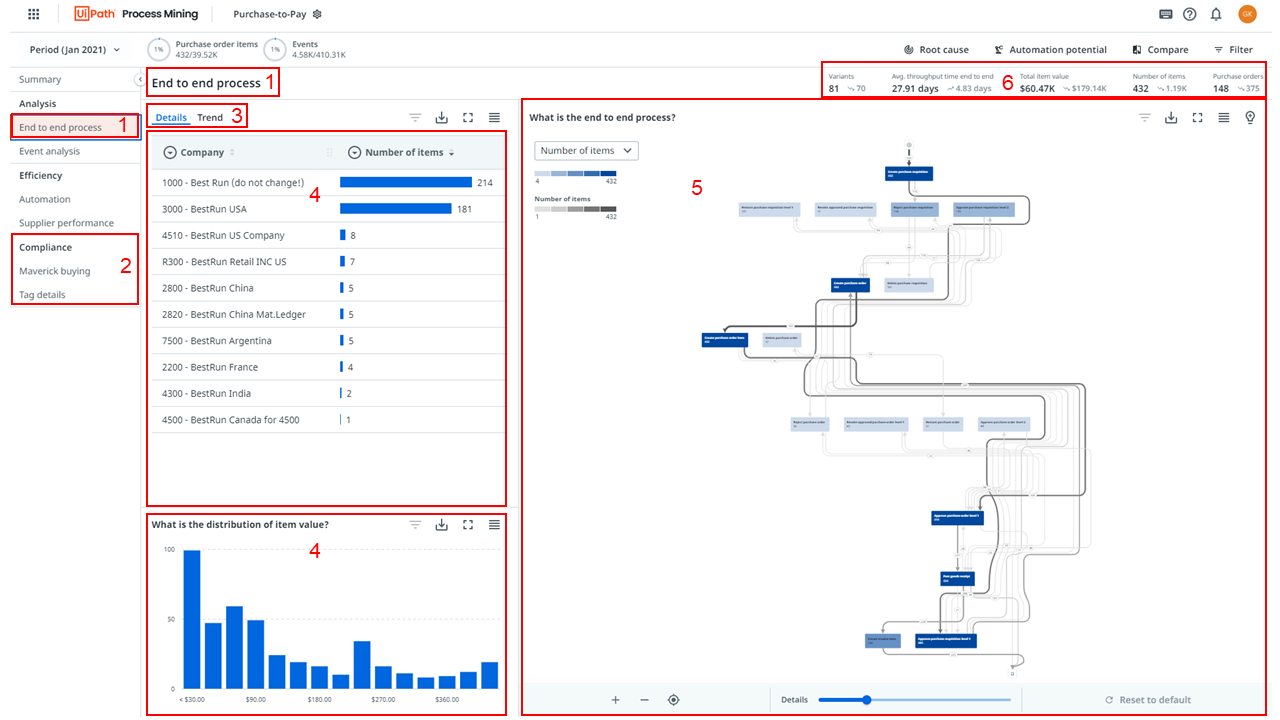Click the tallest bar in the distribution chart

(x=191, y=619)
